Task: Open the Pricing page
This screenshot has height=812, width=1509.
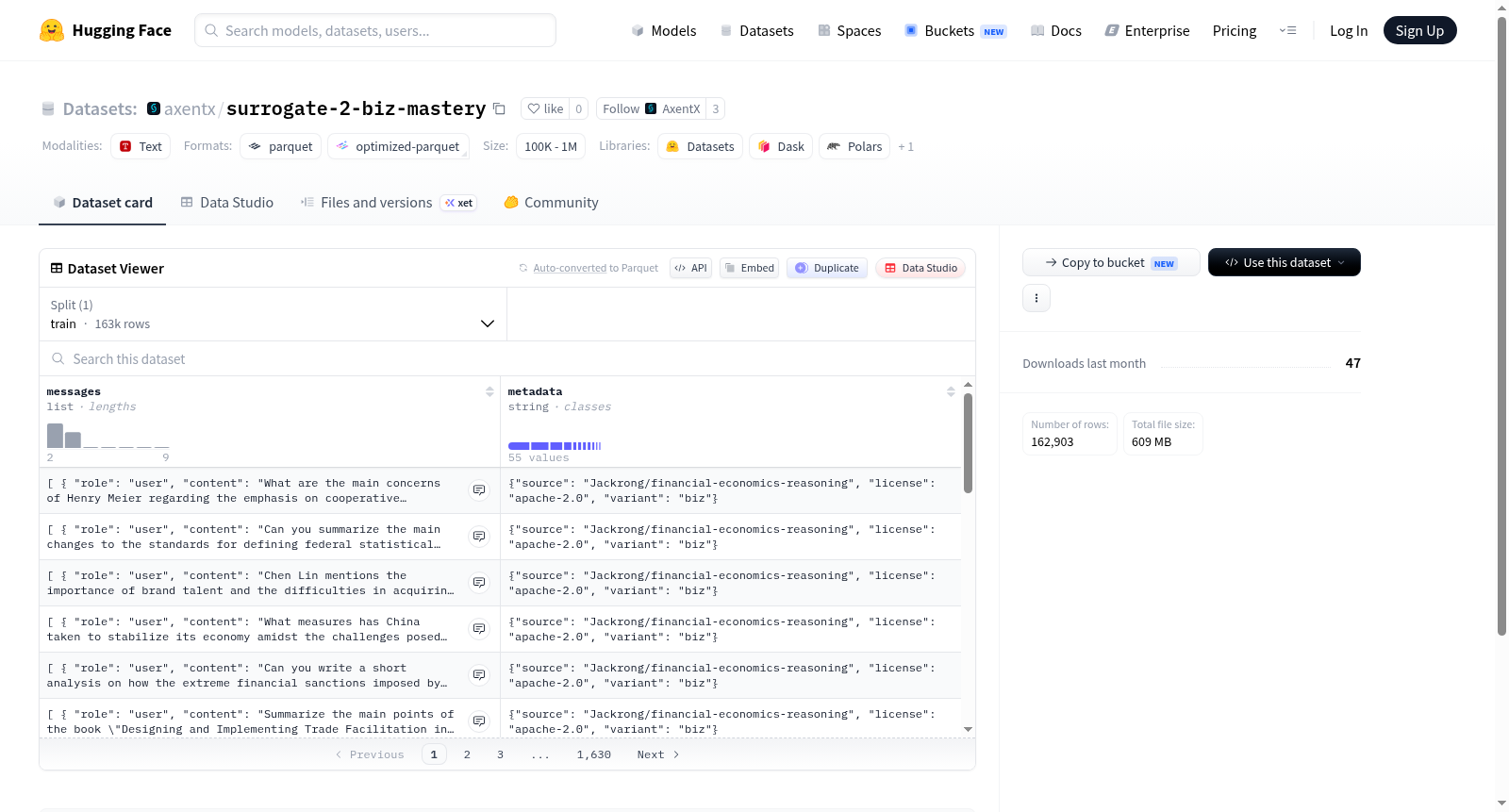Action: (x=1235, y=31)
